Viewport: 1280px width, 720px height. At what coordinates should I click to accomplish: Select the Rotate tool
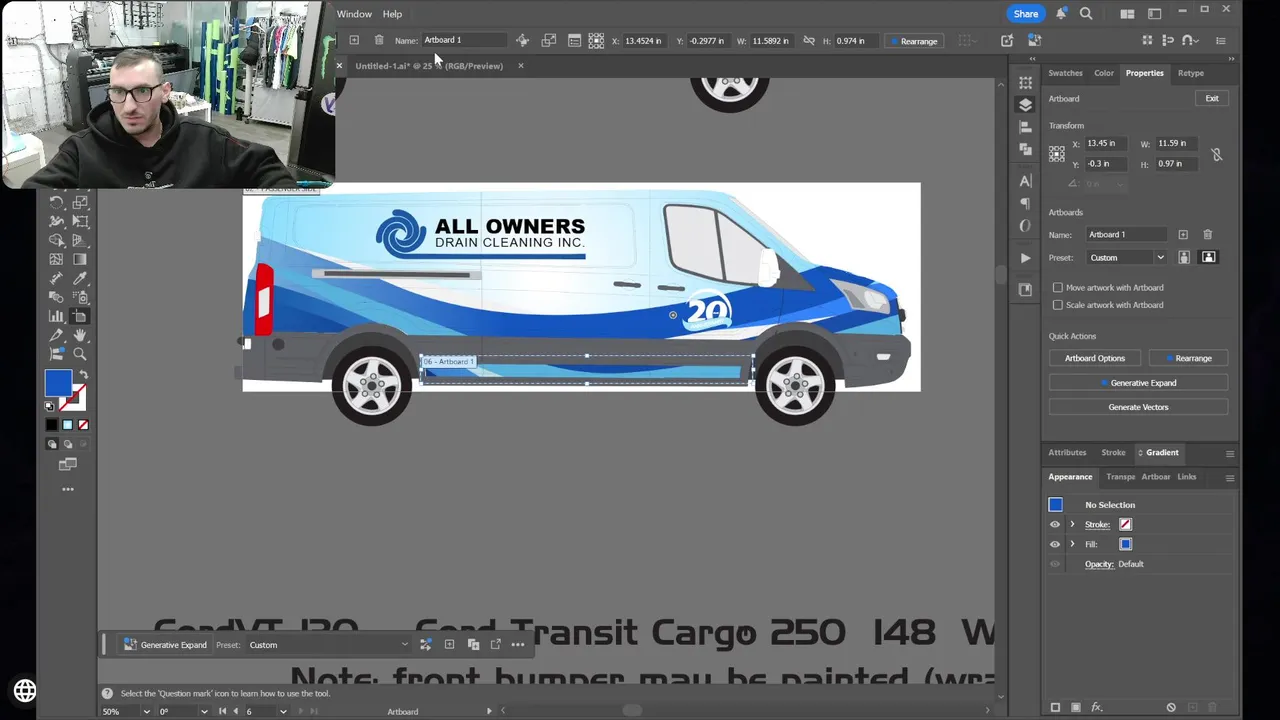tap(56, 202)
